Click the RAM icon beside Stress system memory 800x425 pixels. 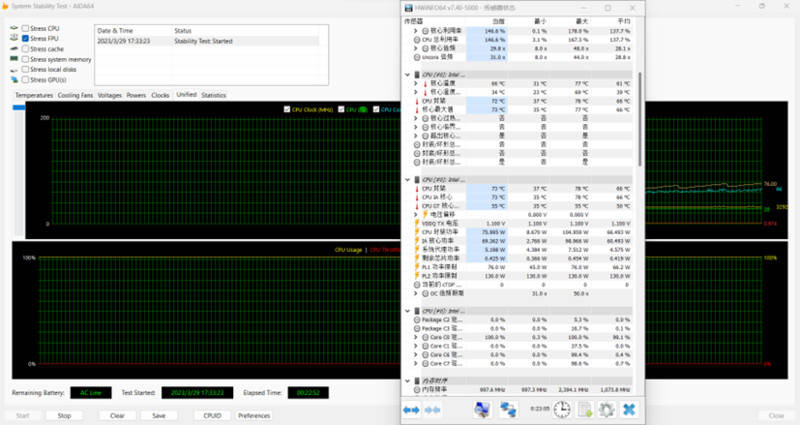14,59
